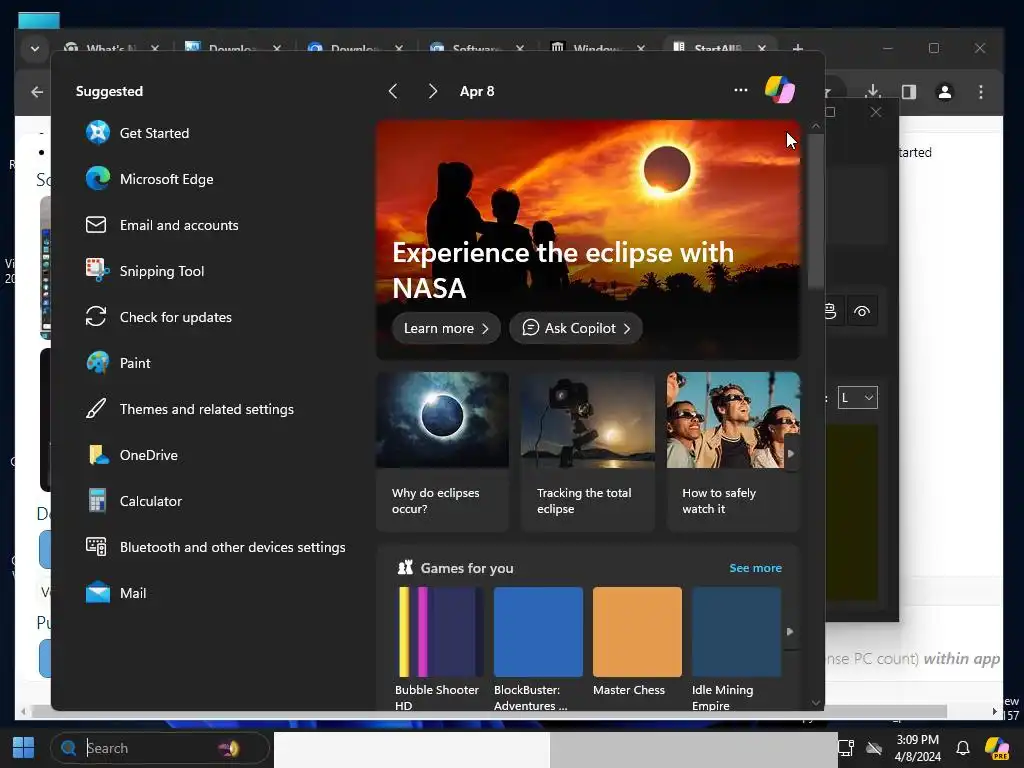This screenshot has height=768, width=1024.
Task: Open browser three-dot menu
Action: [980, 92]
